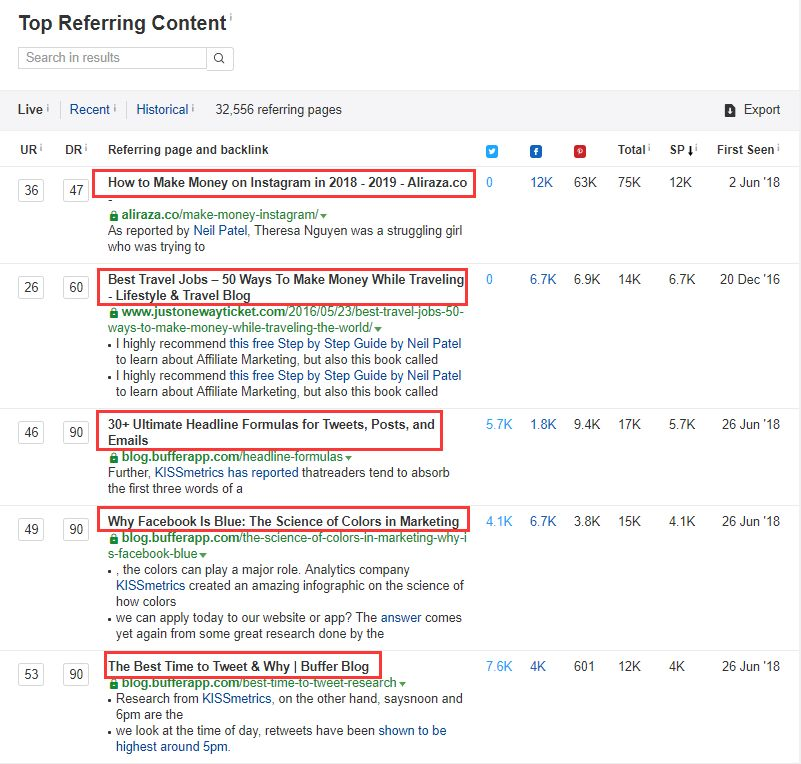801x764 pixels.
Task: Expand the aliraza.co URL dropdown arrow
Action: 323,216
